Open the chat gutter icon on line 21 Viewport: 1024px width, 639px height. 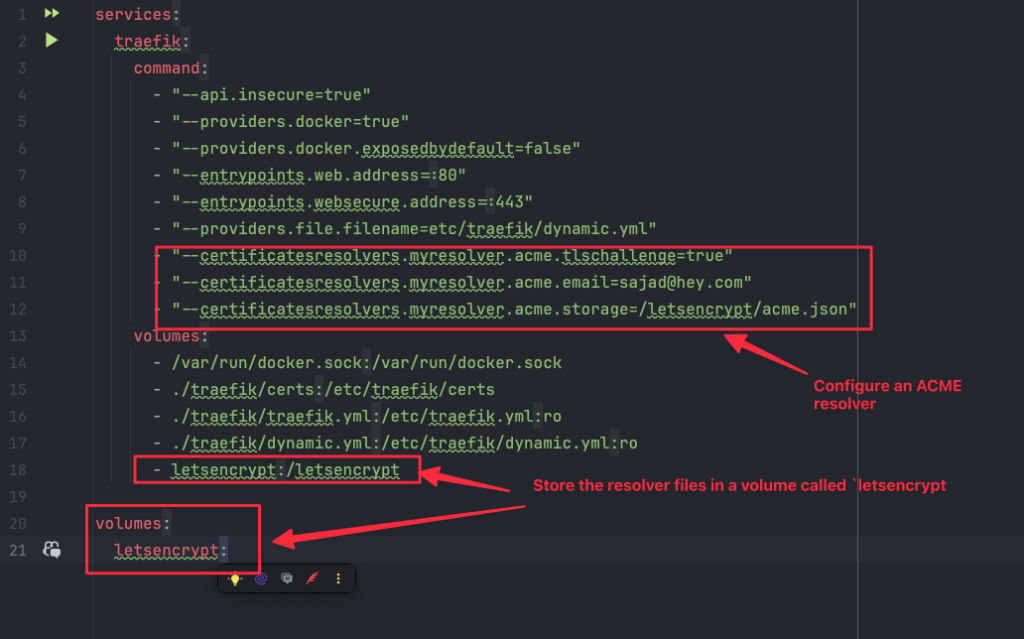(52, 549)
